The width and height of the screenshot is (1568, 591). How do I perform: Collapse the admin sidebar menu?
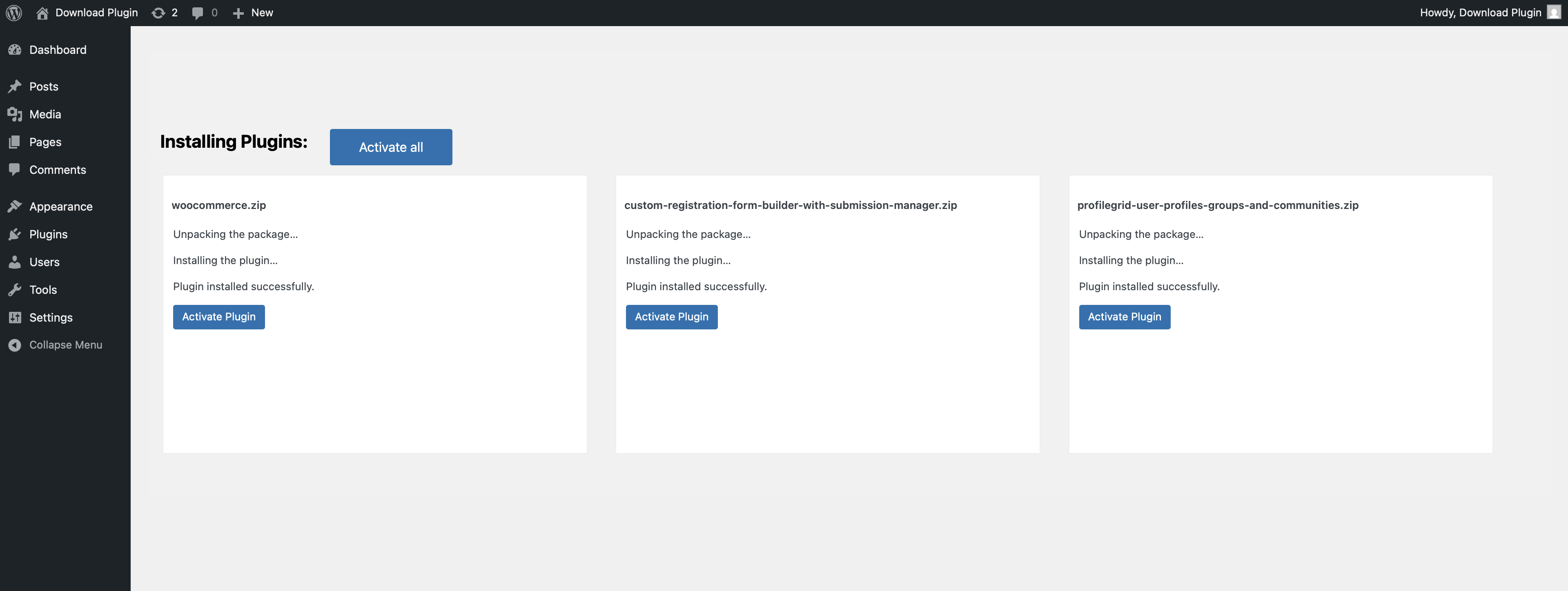56,344
